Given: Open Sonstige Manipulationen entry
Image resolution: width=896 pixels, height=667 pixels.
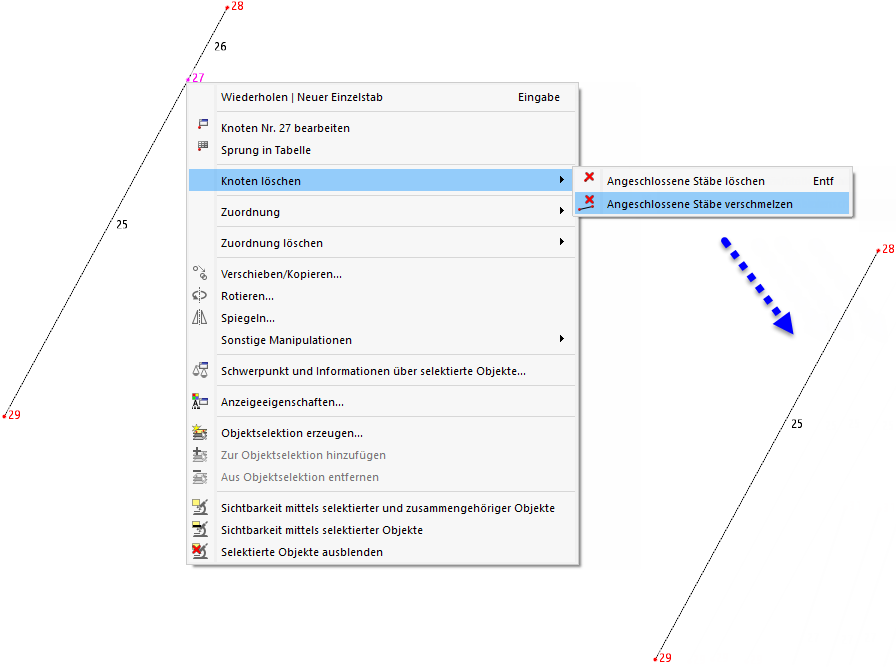Looking at the screenshot, I should pyautogui.click(x=381, y=340).
